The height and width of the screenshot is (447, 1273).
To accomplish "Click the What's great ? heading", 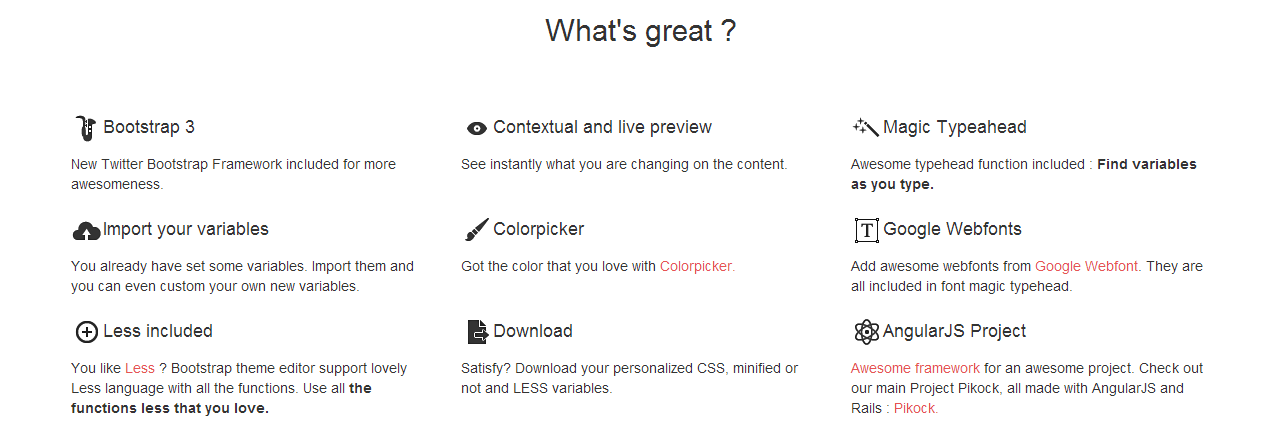I will point(641,31).
